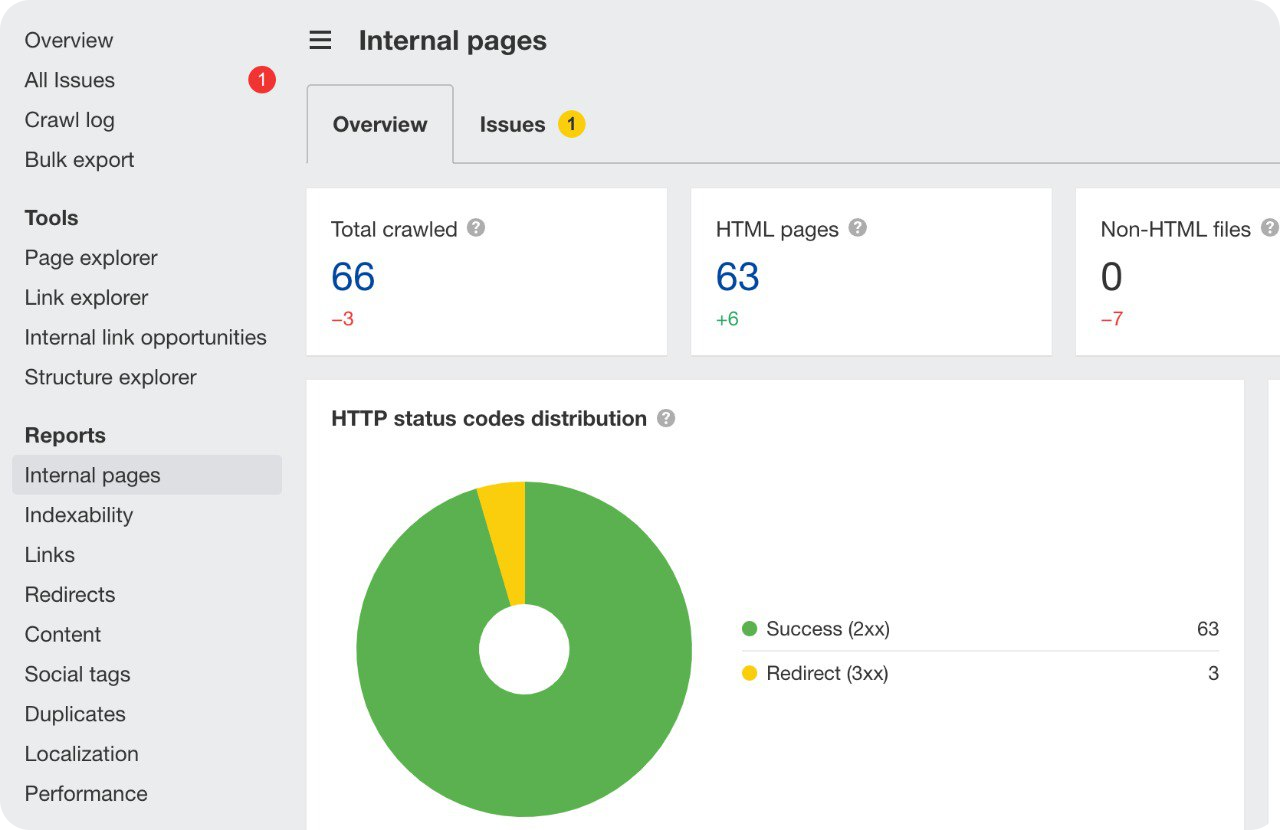Open the Crawl log

click(69, 119)
